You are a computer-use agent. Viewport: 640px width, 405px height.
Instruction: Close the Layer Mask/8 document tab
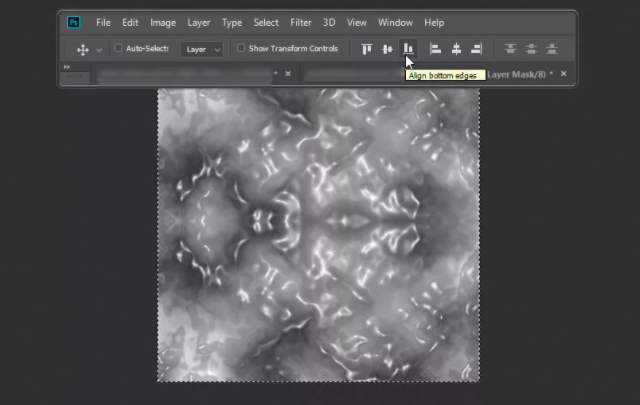coord(564,73)
